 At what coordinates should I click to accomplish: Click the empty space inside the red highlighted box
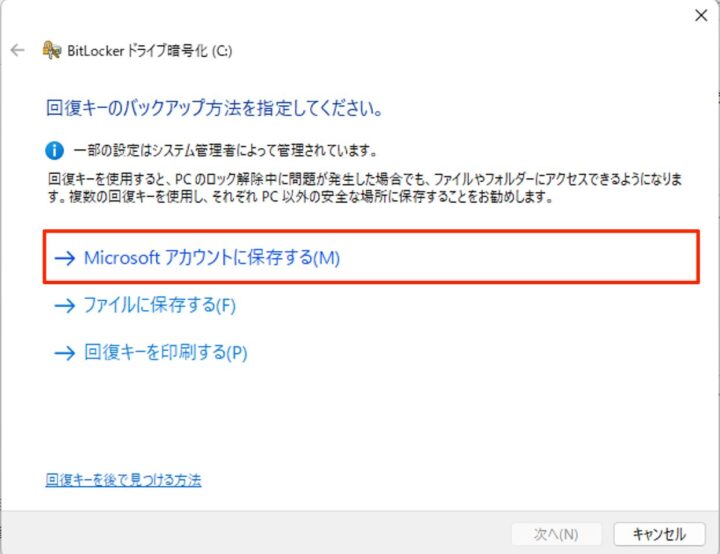pos(519,257)
